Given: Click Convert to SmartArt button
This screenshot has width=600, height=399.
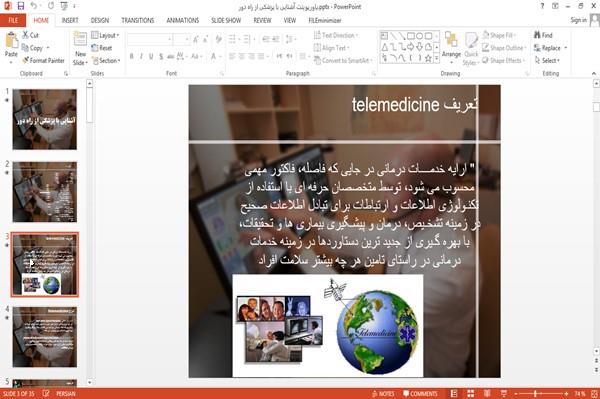Looking at the screenshot, I should click(x=343, y=60).
